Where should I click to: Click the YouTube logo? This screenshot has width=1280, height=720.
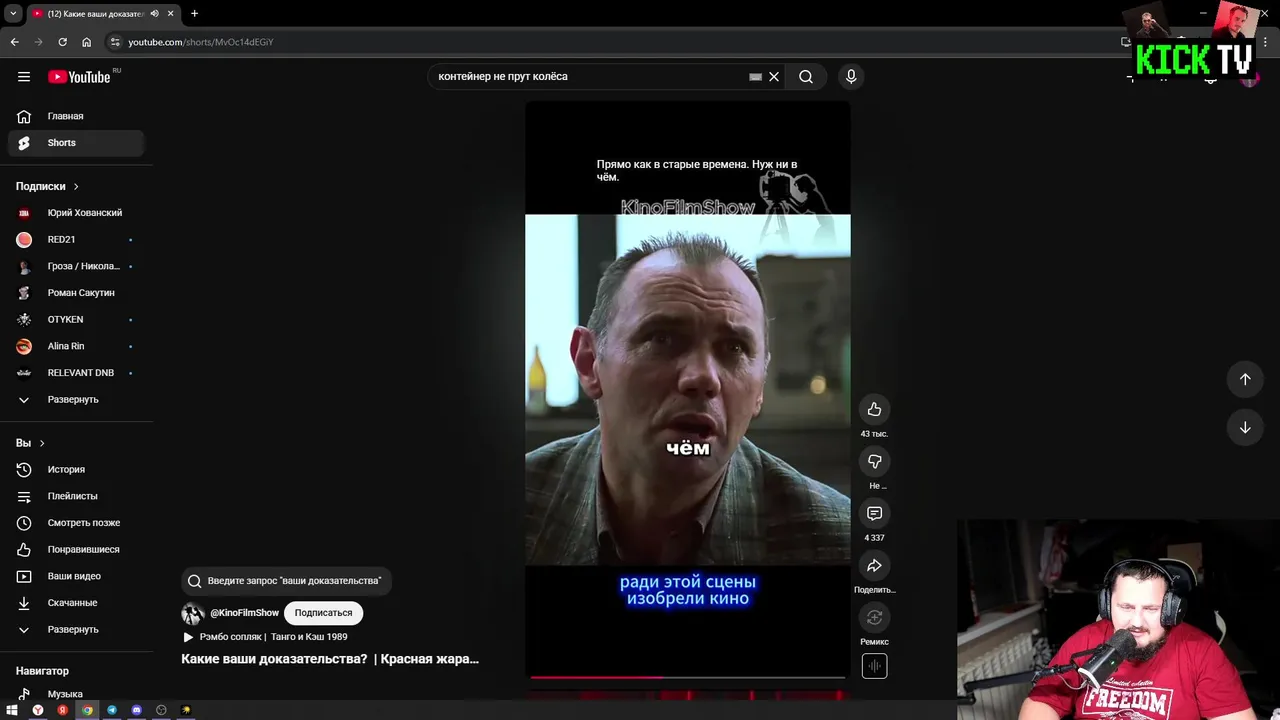(x=79, y=77)
